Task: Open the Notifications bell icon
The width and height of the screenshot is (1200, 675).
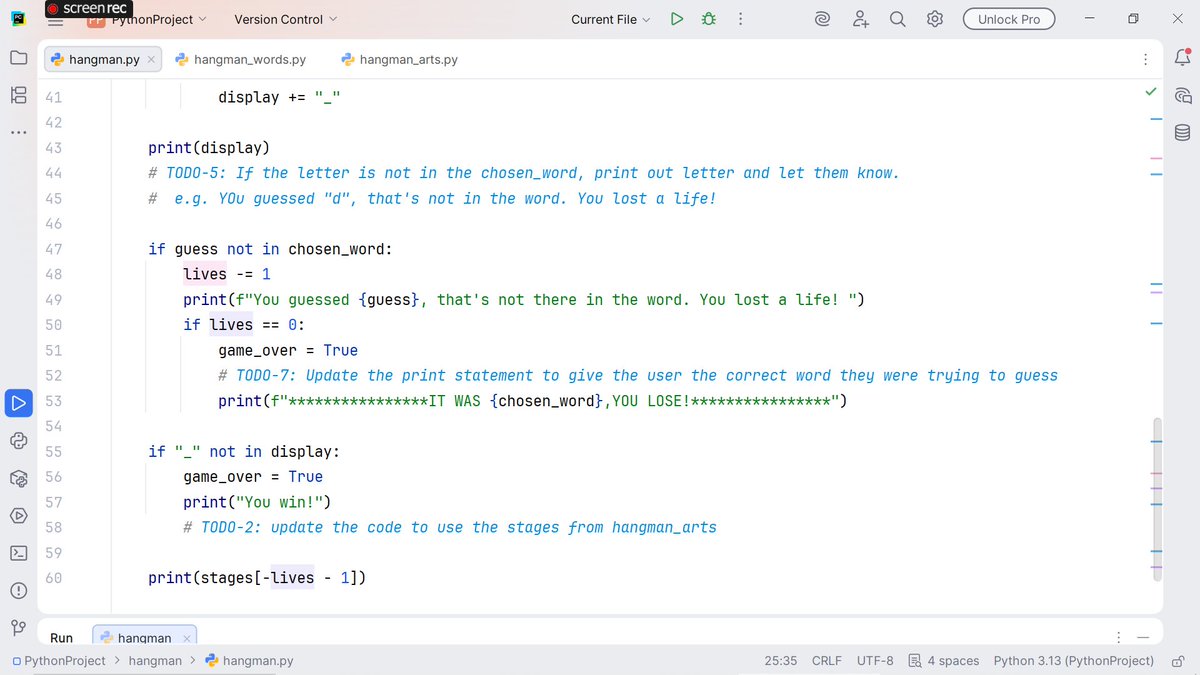Action: pyautogui.click(x=1182, y=58)
